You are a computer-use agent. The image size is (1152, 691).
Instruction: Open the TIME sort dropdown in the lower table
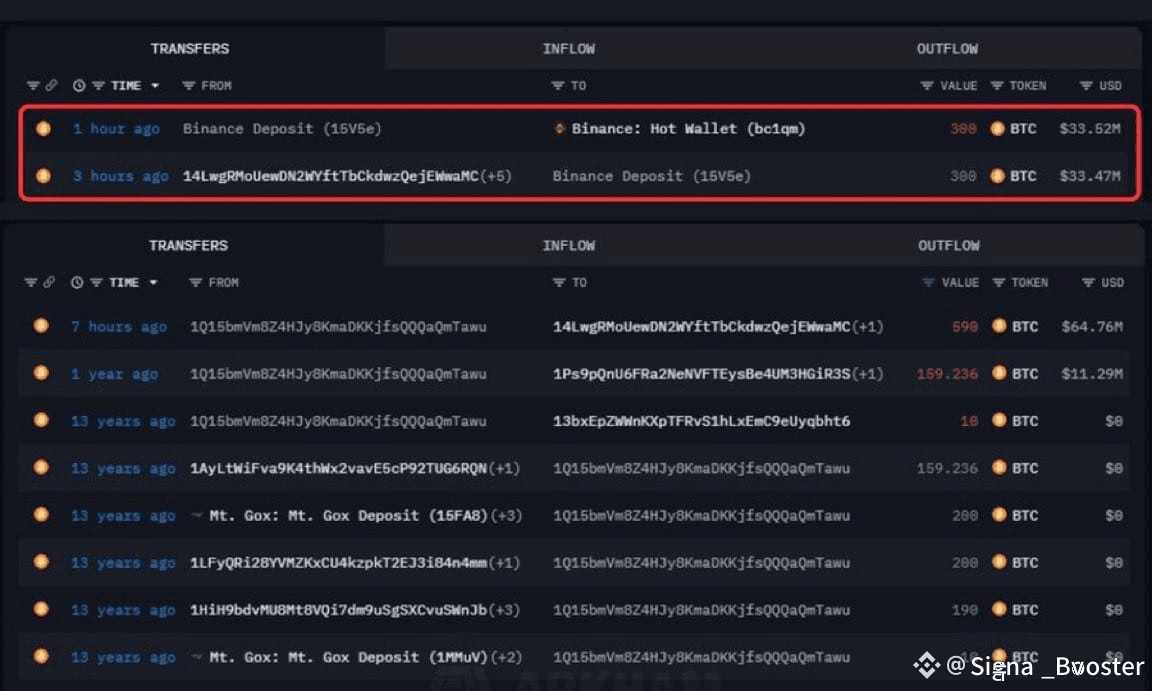(x=154, y=282)
